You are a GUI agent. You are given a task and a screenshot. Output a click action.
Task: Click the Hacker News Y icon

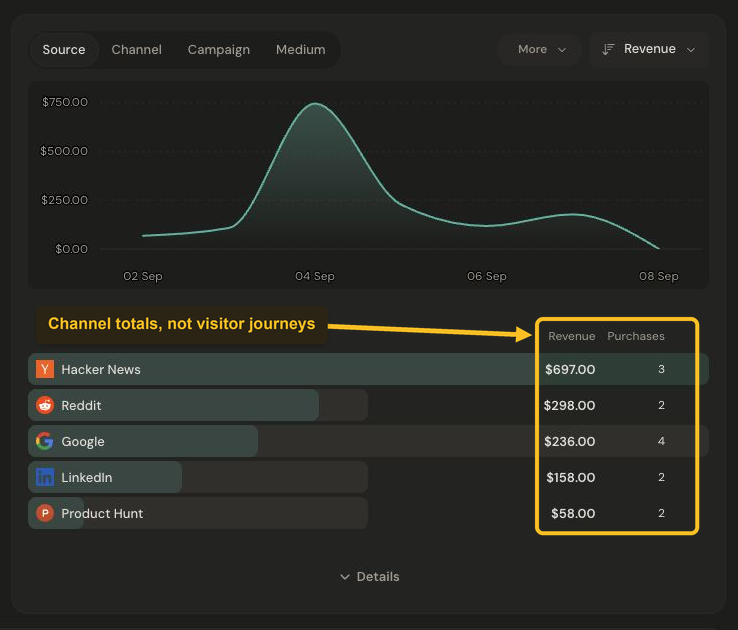click(x=45, y=369)
